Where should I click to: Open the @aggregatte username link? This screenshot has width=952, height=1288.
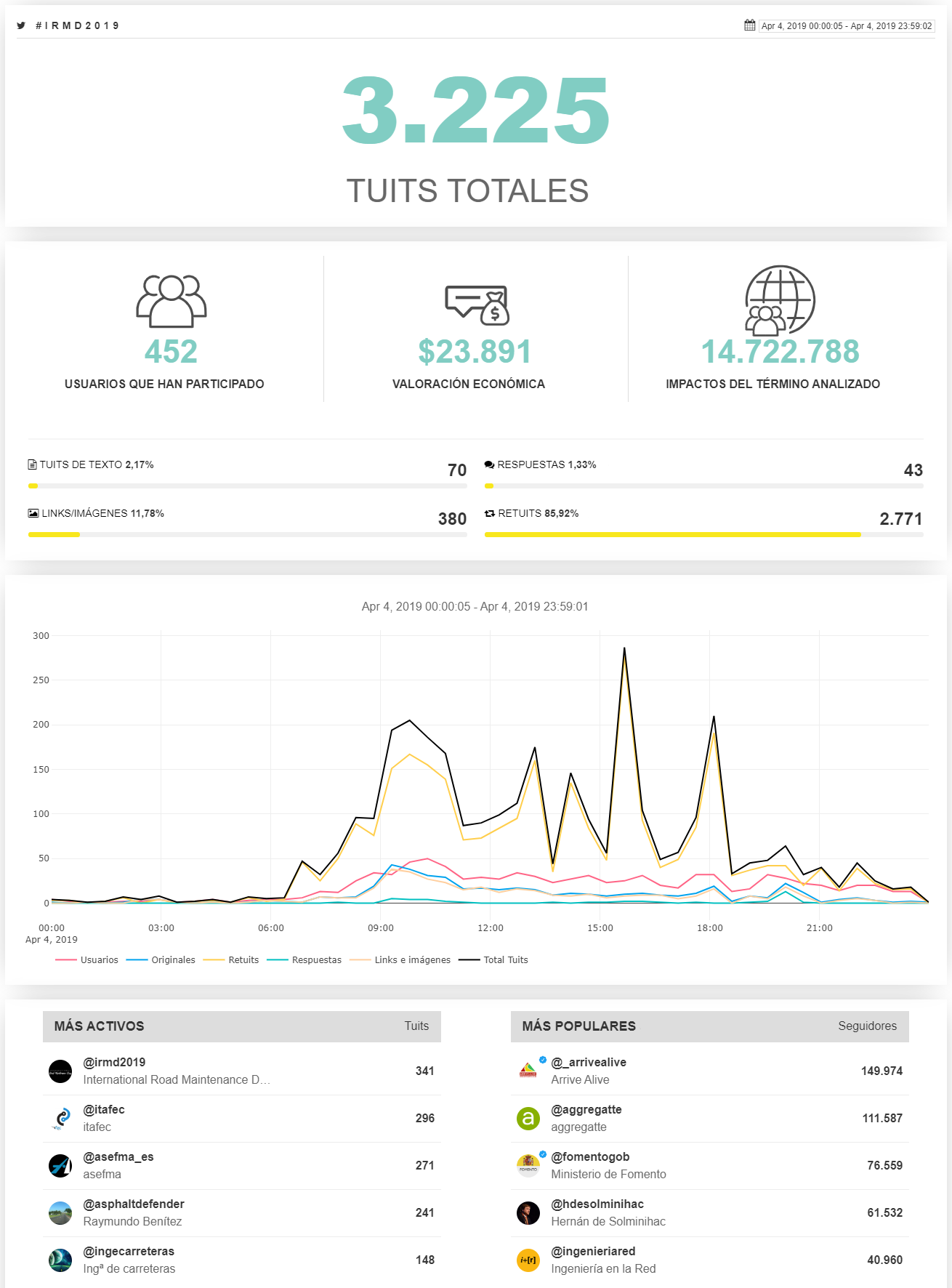pos(586,1110)
